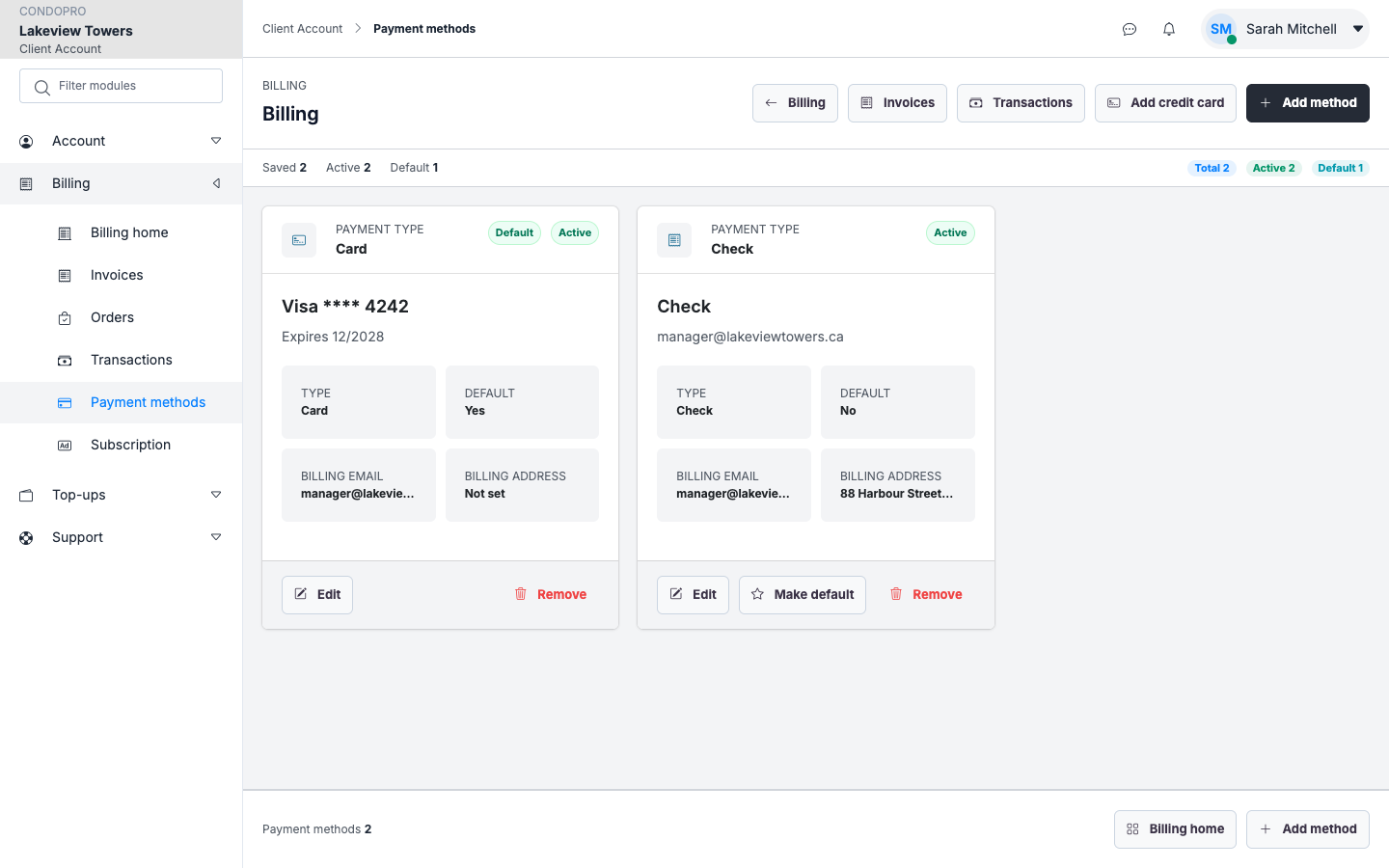Focus the Filter modules input
This screenshot has width=1389, height=868.
pos(121,86)
